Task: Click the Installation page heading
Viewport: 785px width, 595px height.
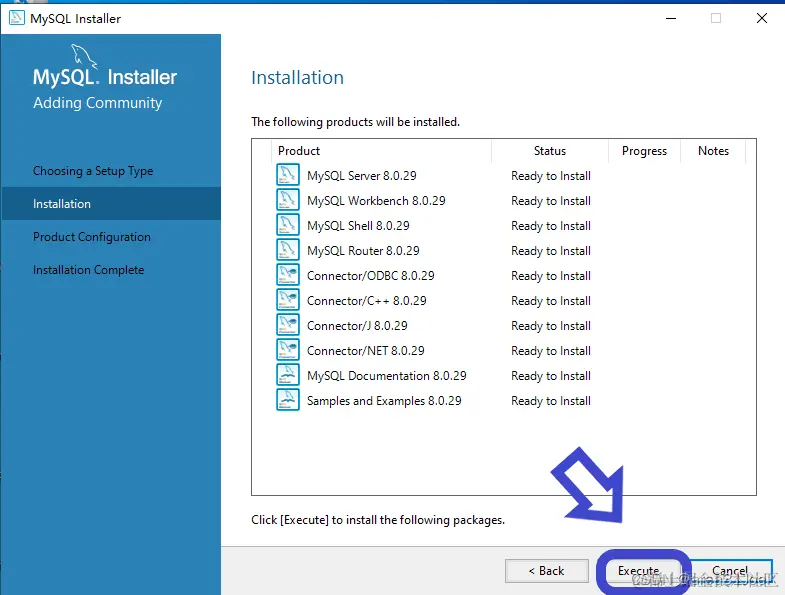Action: click(297, 78)
